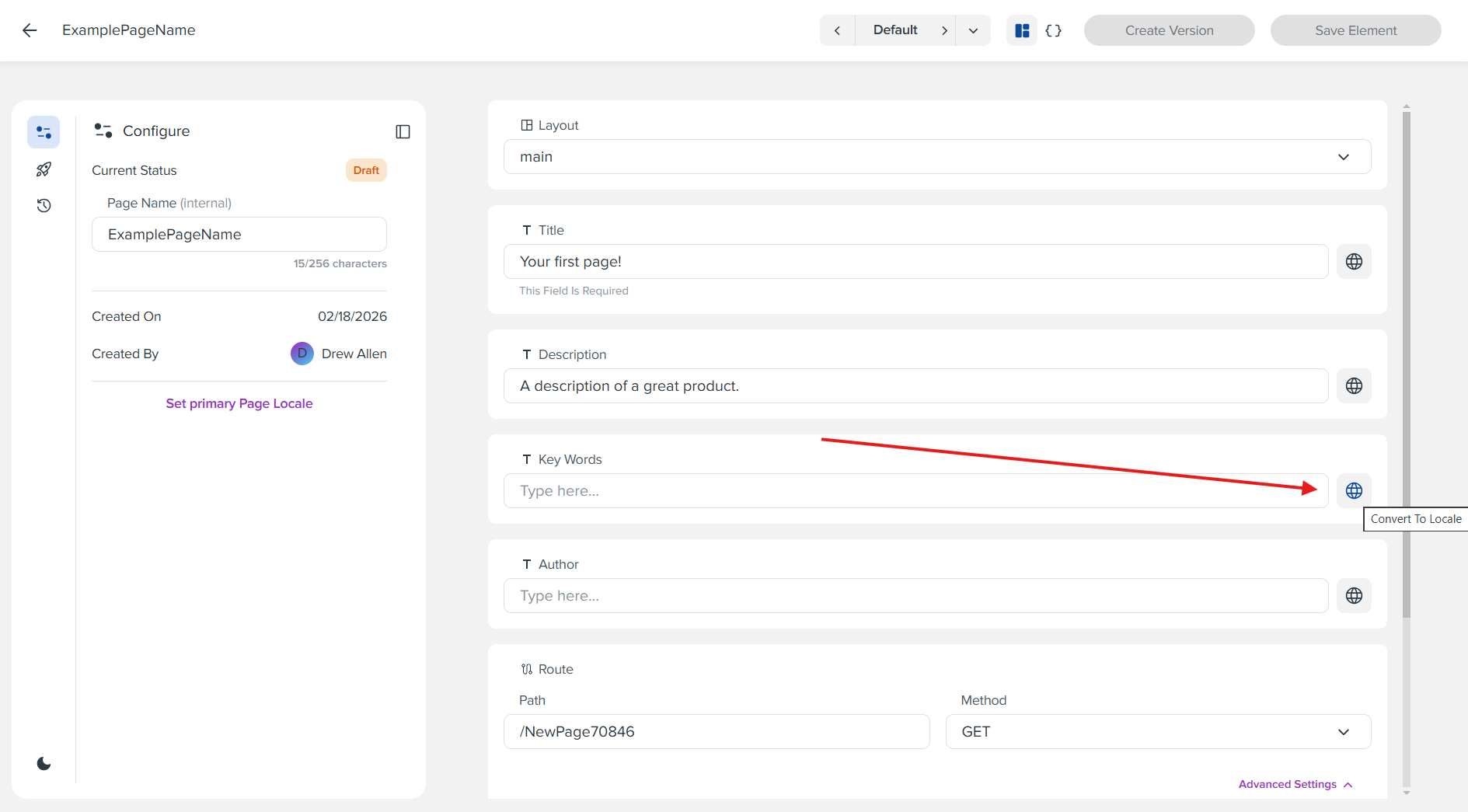Click the Create Version button
The width and height of the screenshot is (1468, 812).
1169,30
